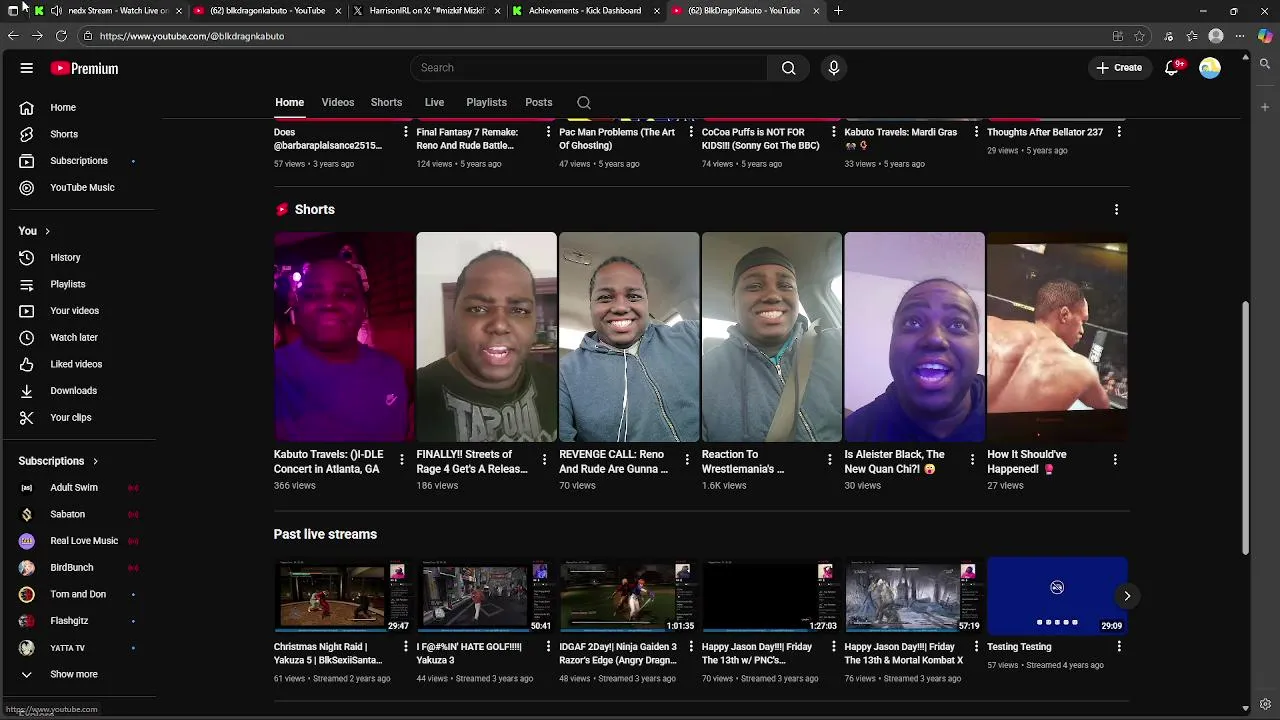Switch to HarrisonIRL on X tab
Image resolution: width=1280 pixels, height=720 pixels.
(426, 11)
